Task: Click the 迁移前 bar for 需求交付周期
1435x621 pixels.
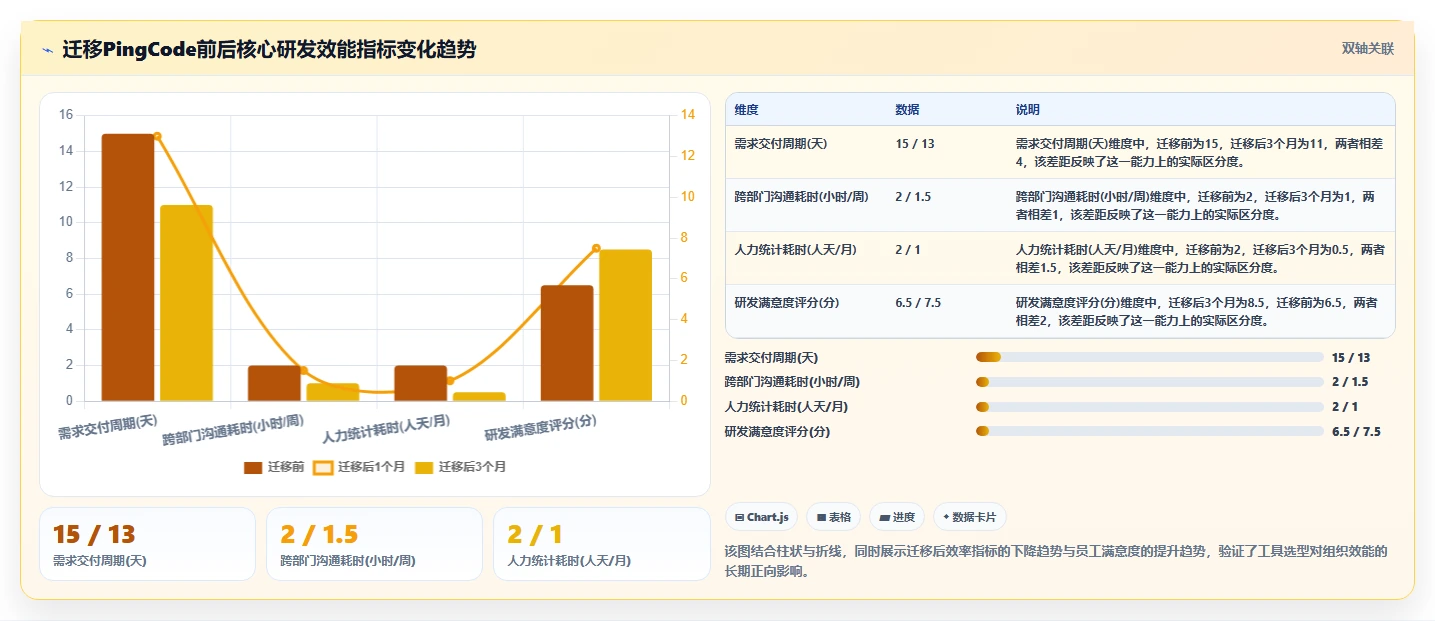Action: click(x=128, y=267)
